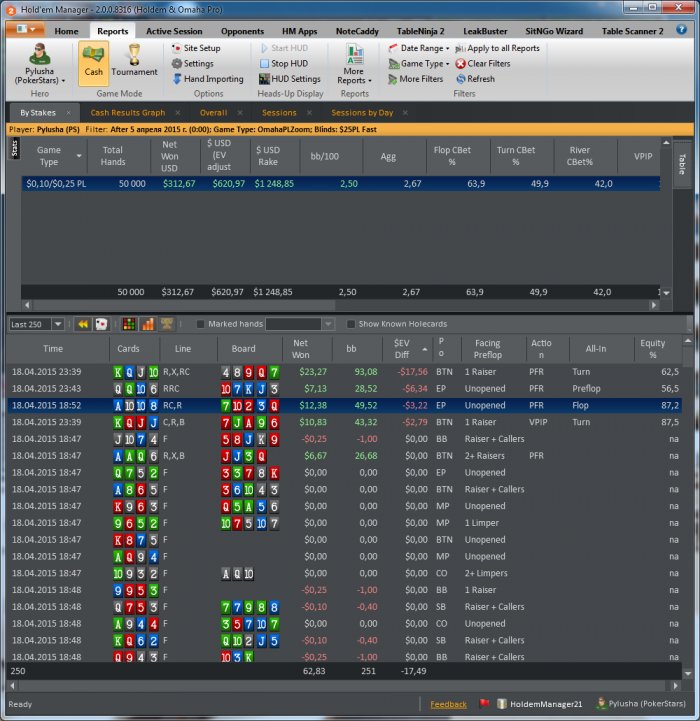
Task: Click Pylusha (PokerStars) status bar item
Action: [641, 704]
